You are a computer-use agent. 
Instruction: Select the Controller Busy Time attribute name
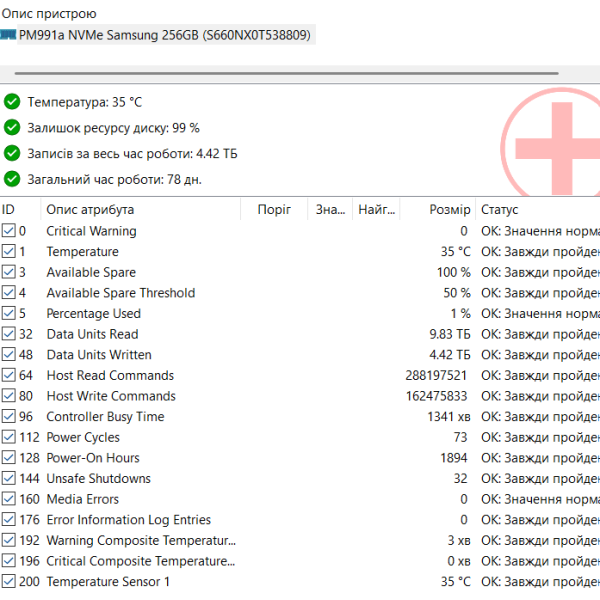point(105,417)
